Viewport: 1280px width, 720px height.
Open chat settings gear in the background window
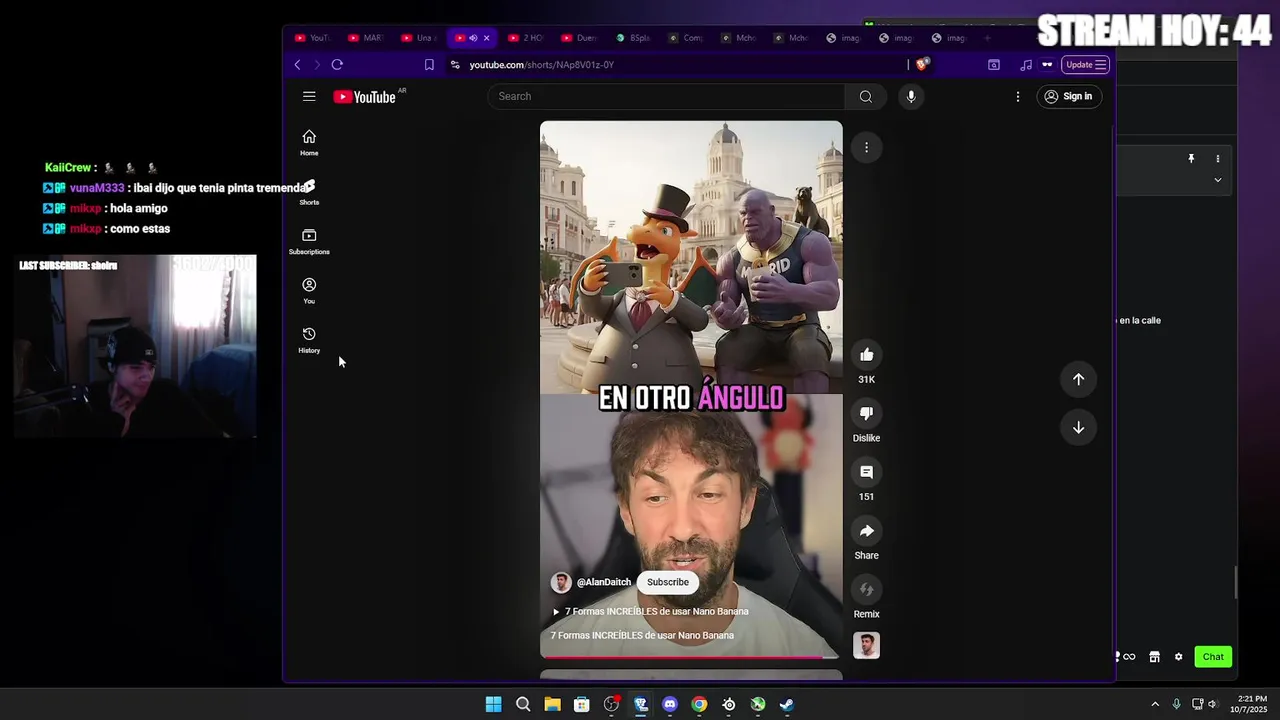(x=1178, y=657)
